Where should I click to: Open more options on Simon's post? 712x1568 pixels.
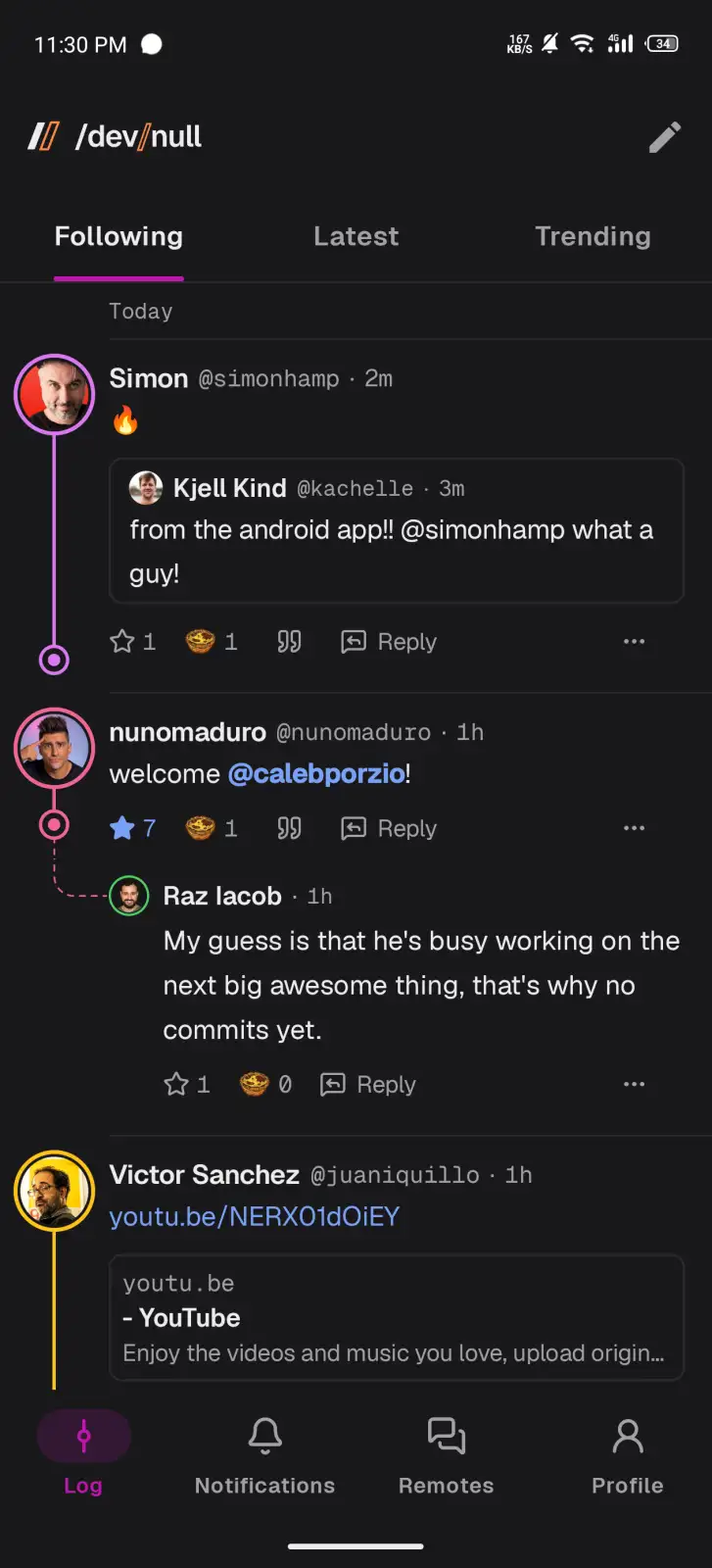[x=635, y=642]
